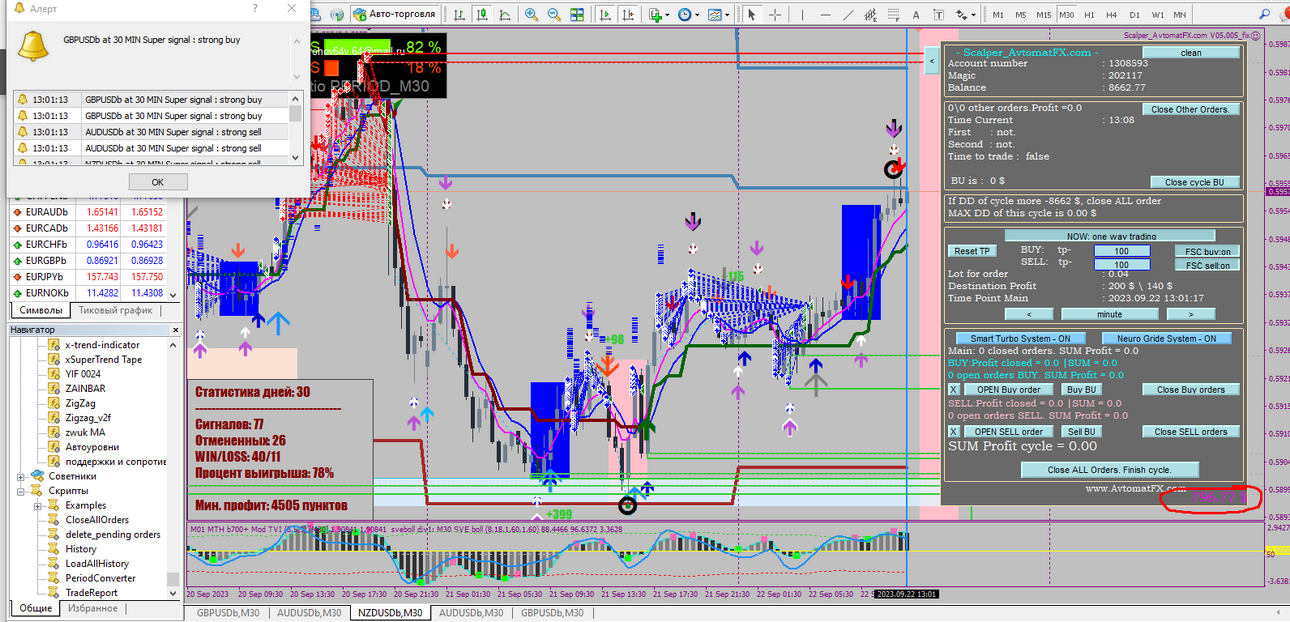
Task: Select the crosshair tool
Action: (x=776, y=15)
